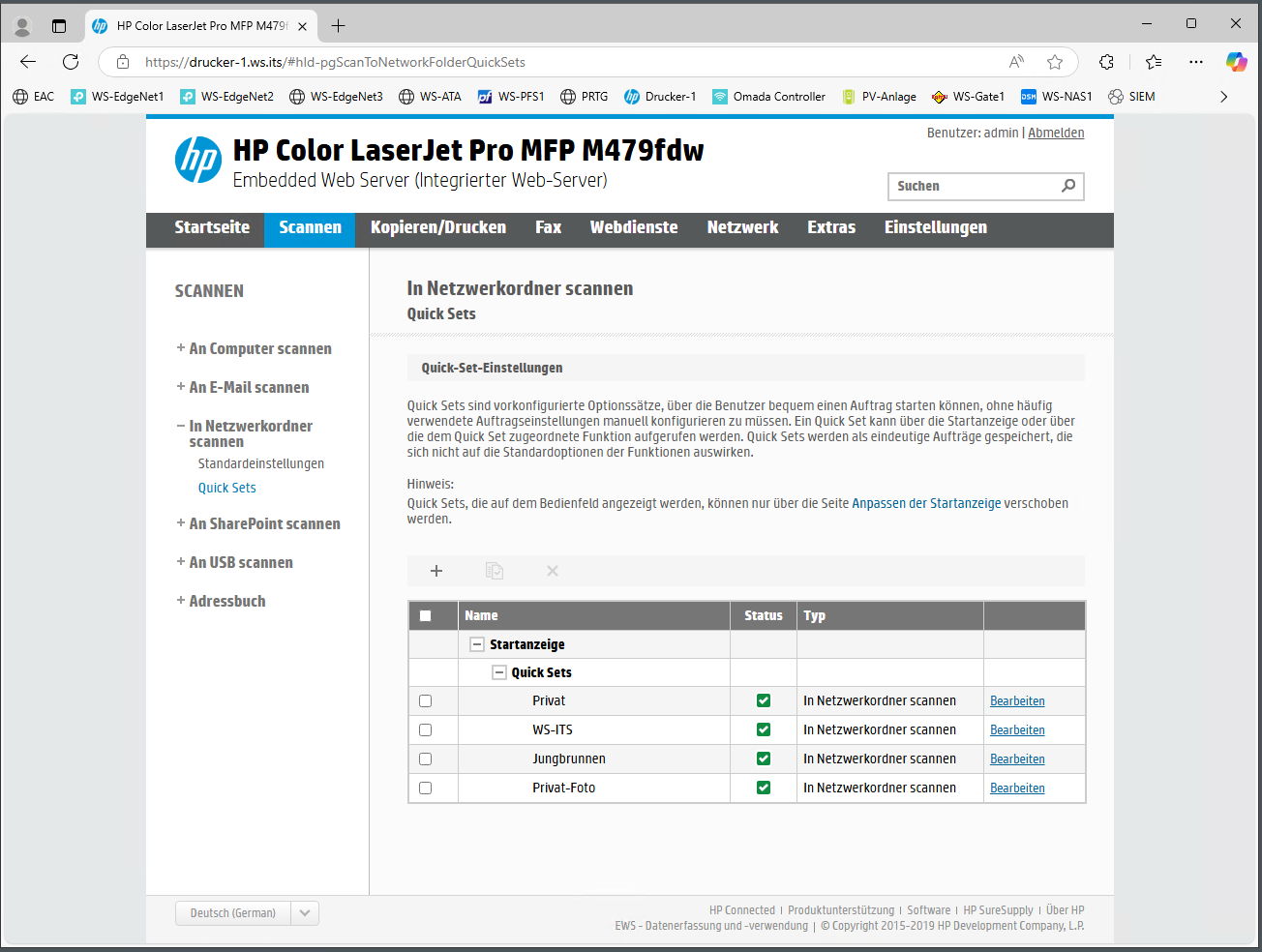Click the browser profile icon
The height and width of the screenshot is (952, 1262).
coord(22,26)
